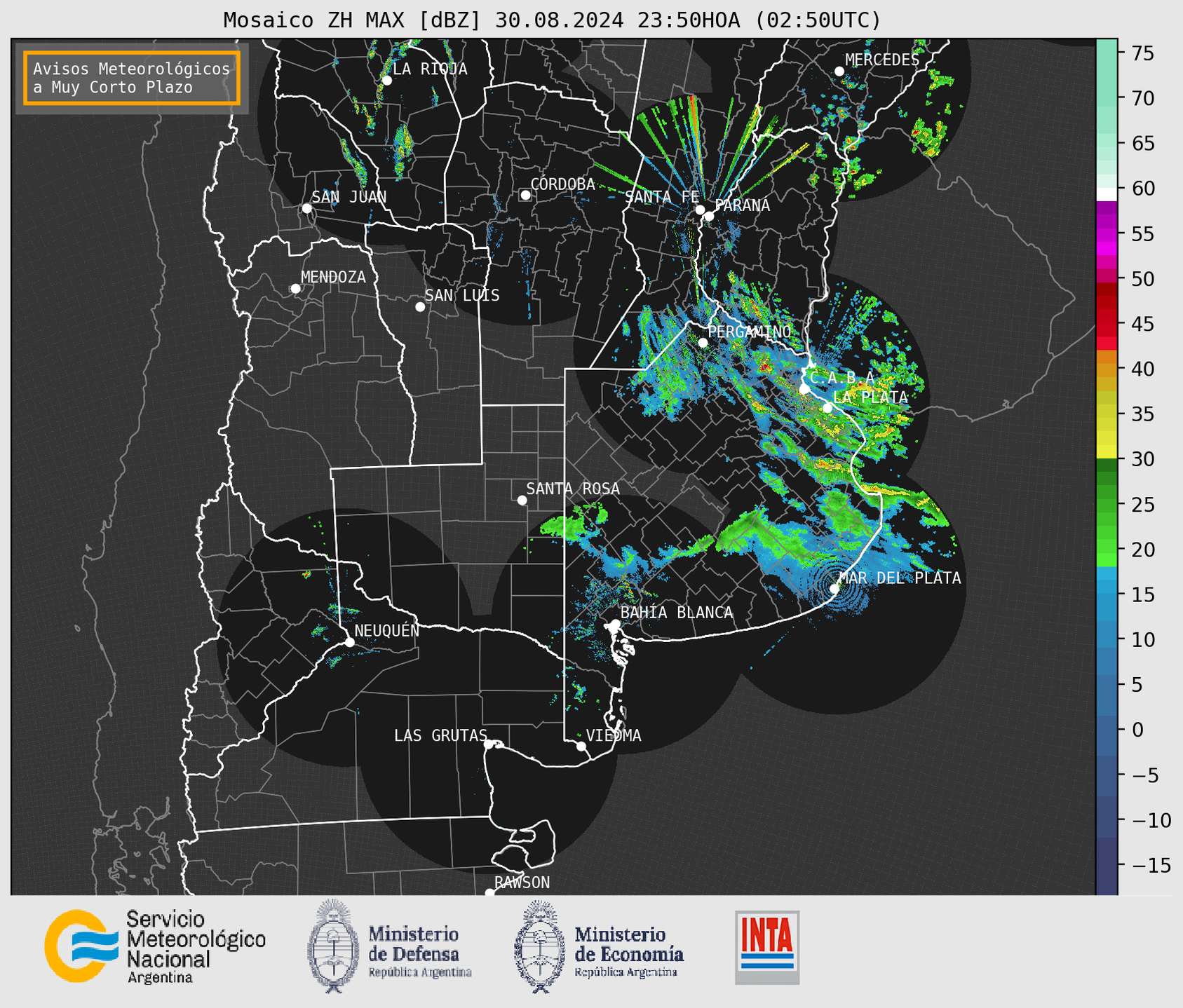Click the LA PLATA city marker dot
Image resolution: width=1183 pixels, height=1008 pixels.
tap(827, 408)
